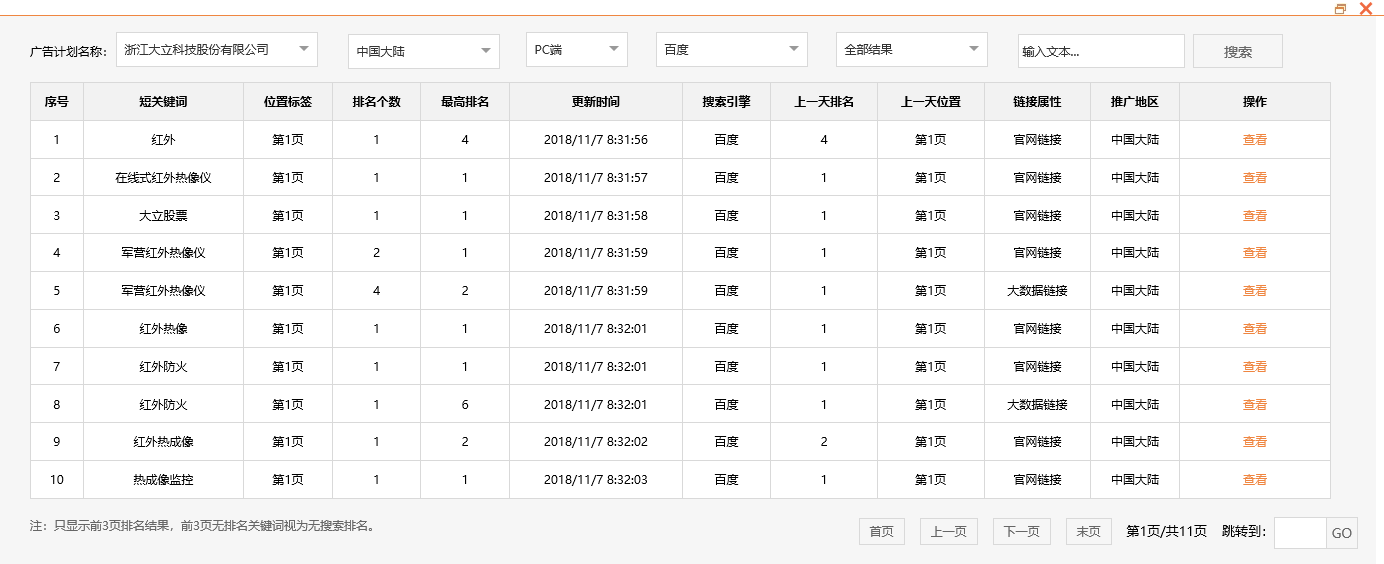This screenshot has width=1384, height=564.
Task: Expand the 百度 search engine dropdown
Action: 732,49
